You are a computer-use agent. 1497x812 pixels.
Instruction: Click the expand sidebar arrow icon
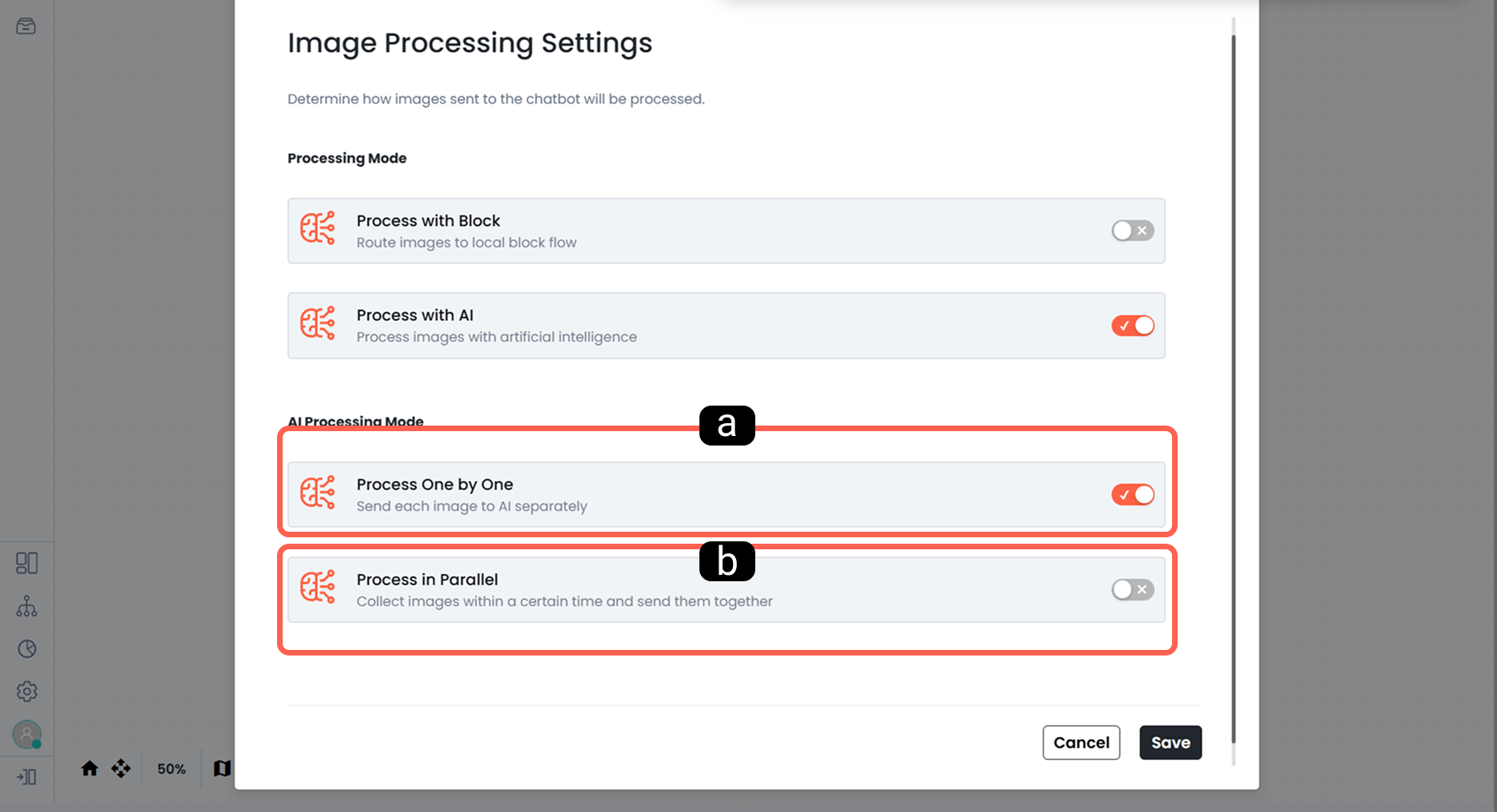(x=26, y=777)
